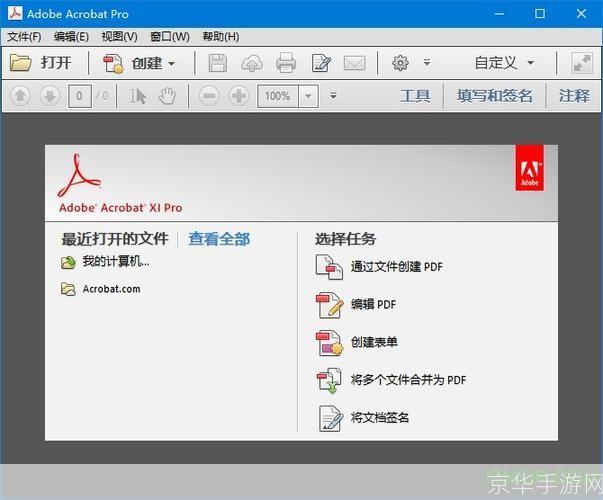Click the zoom in plus icon
603x500 pixels.
pyautogui.click(x=239, y=96)
